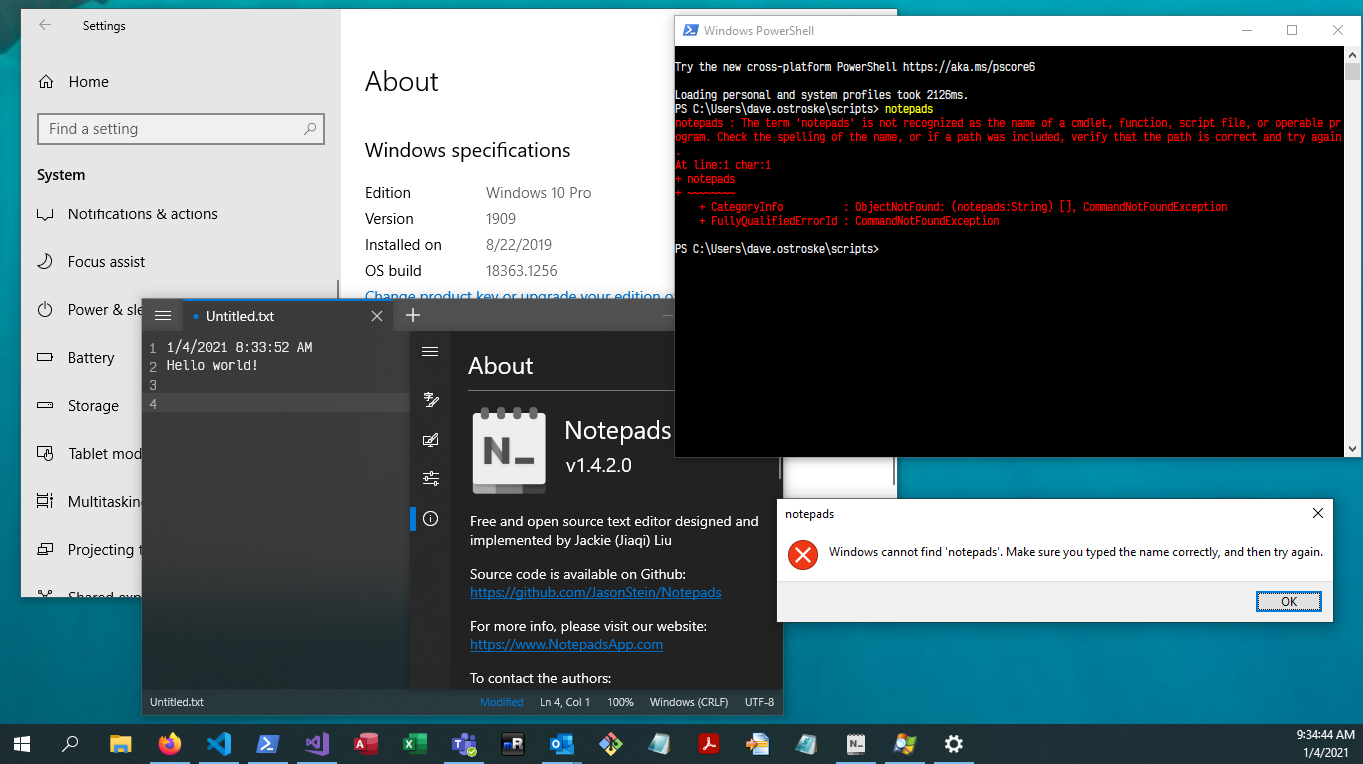This screenshot has width=1363, height=764.
Task: Open Tablet mode in Settings sidebar
Action: pyautogui.click(x=90, y=454)
